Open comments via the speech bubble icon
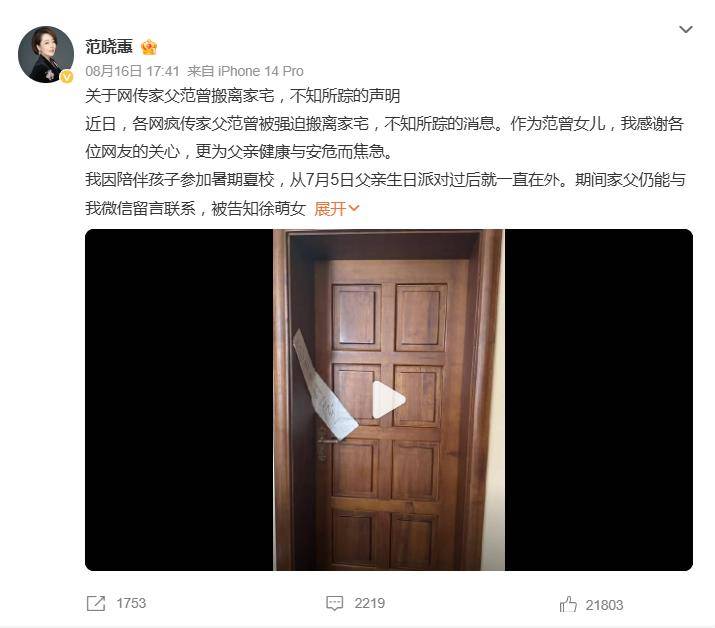This screenshot has height=628, width=715. click(334, 603)
